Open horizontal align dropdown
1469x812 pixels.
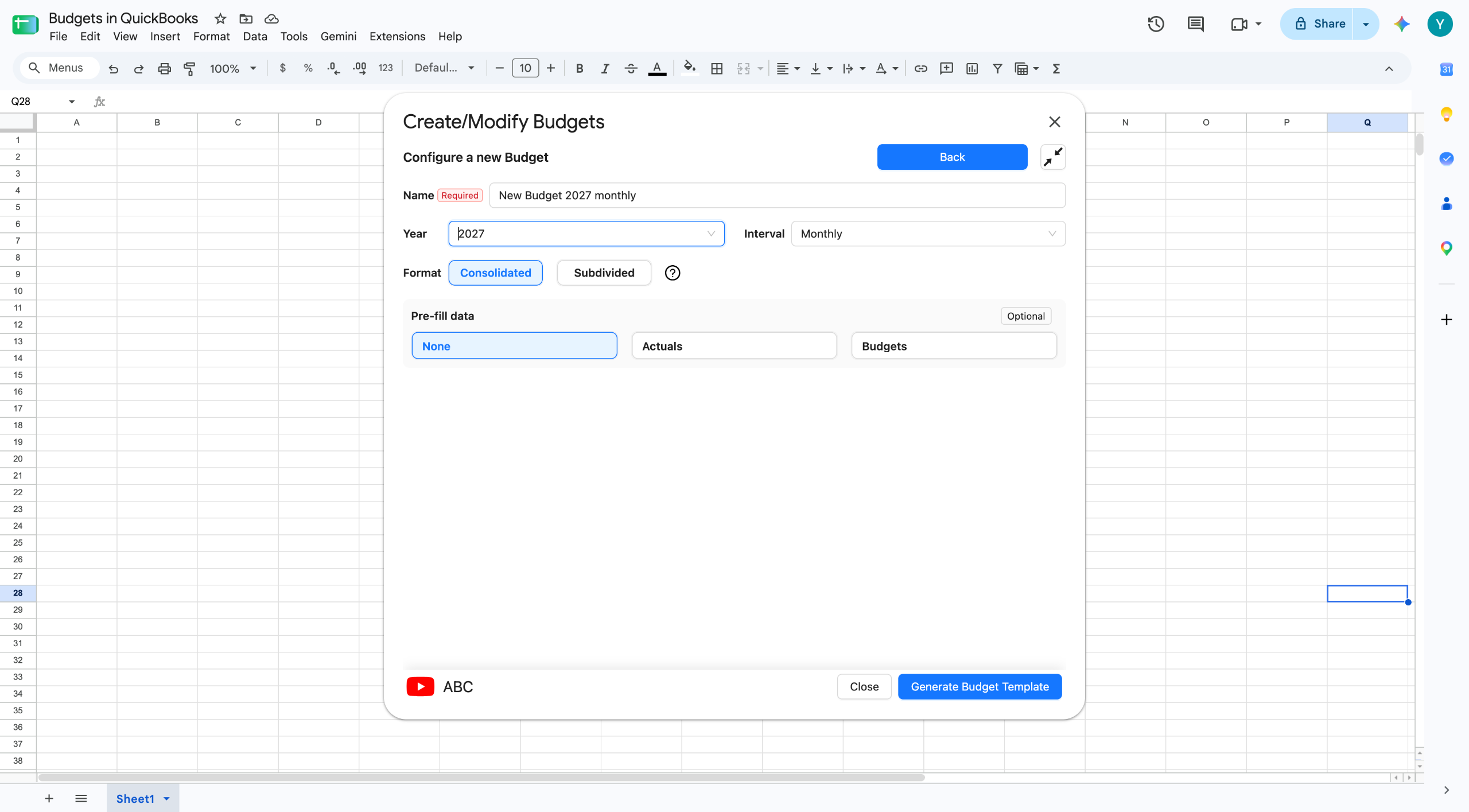click(788, 68)
